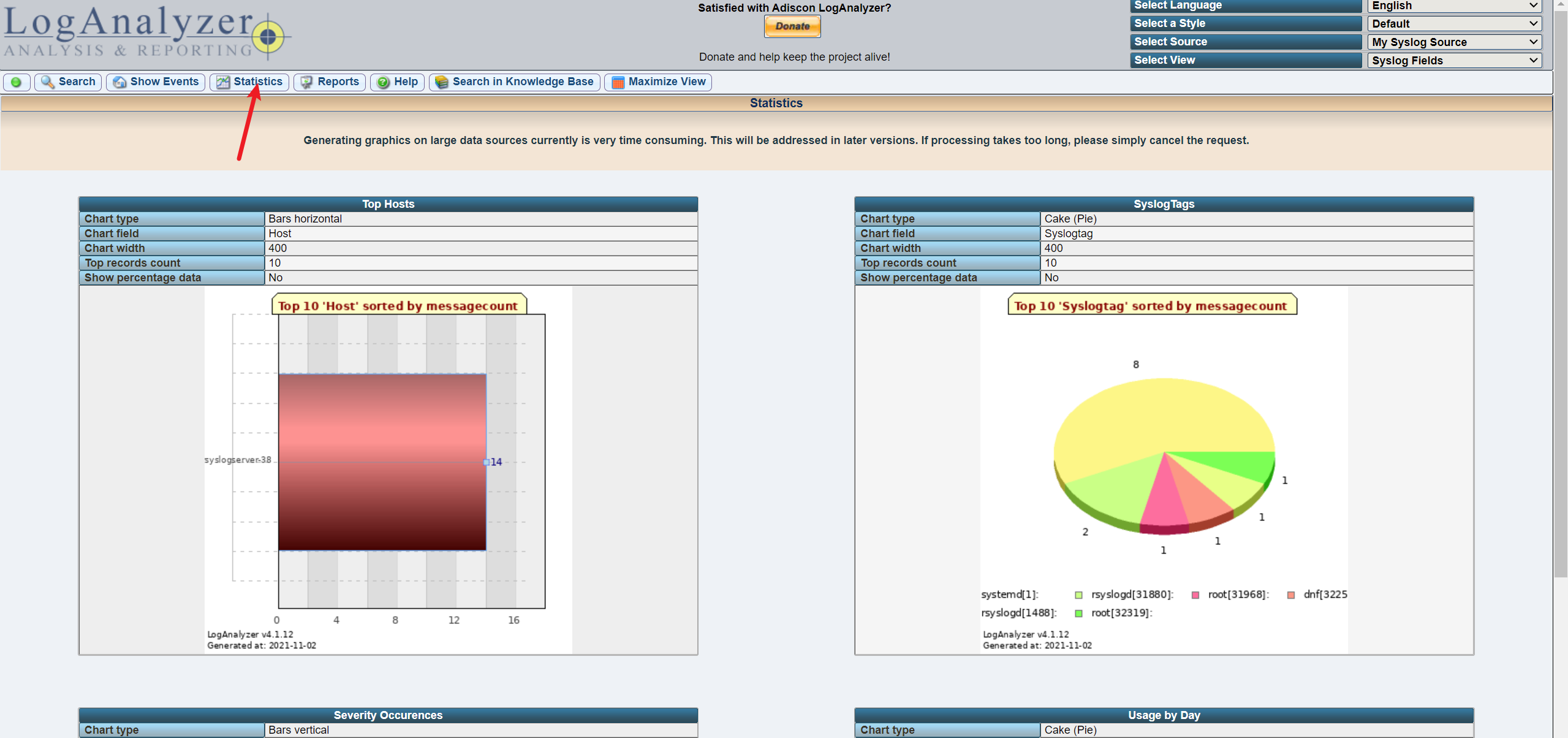Click the Help question mark icon
Screen dimensions: 1568x738
[384, 82]
